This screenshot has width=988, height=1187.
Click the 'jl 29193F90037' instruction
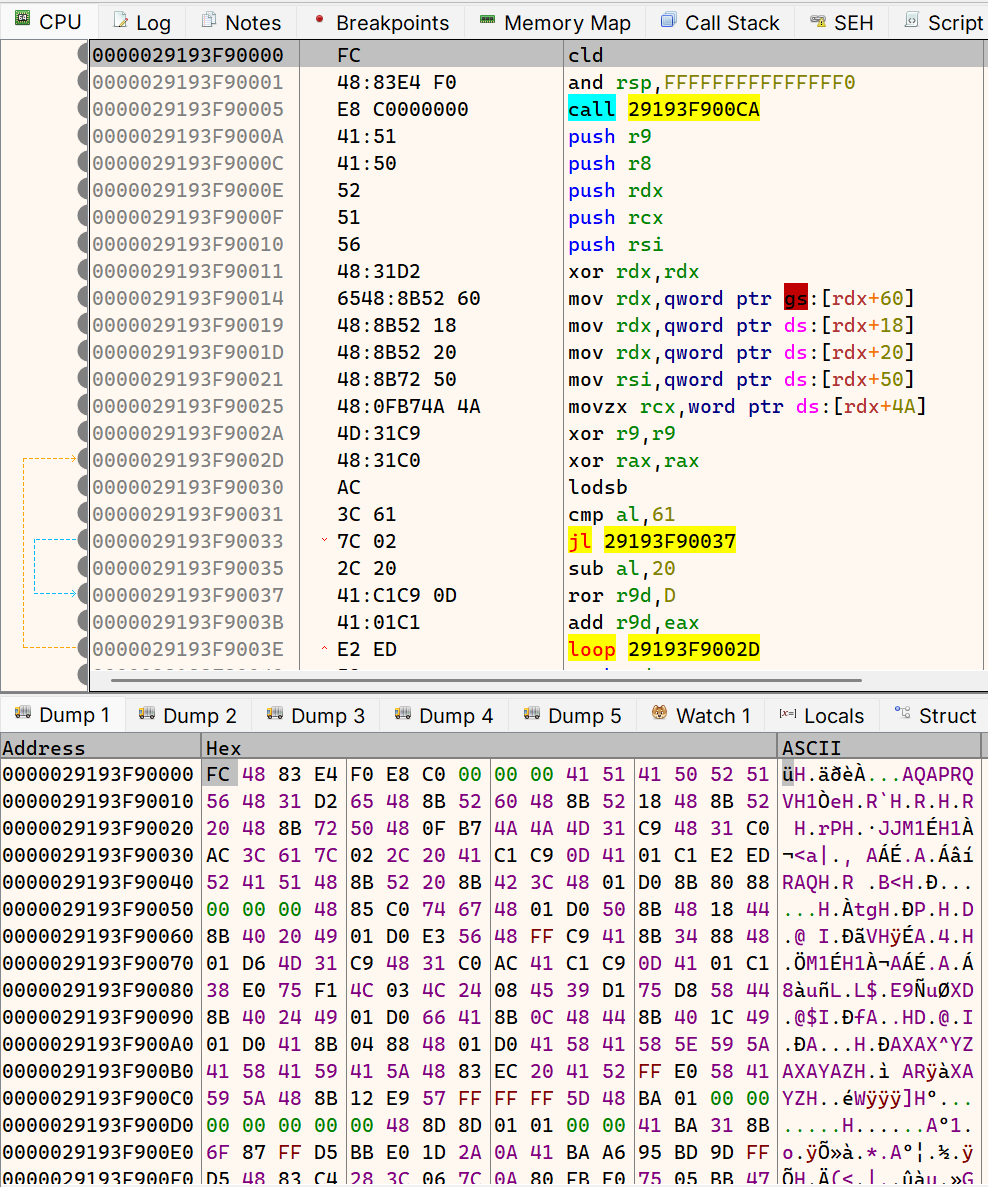pos(652,541)
